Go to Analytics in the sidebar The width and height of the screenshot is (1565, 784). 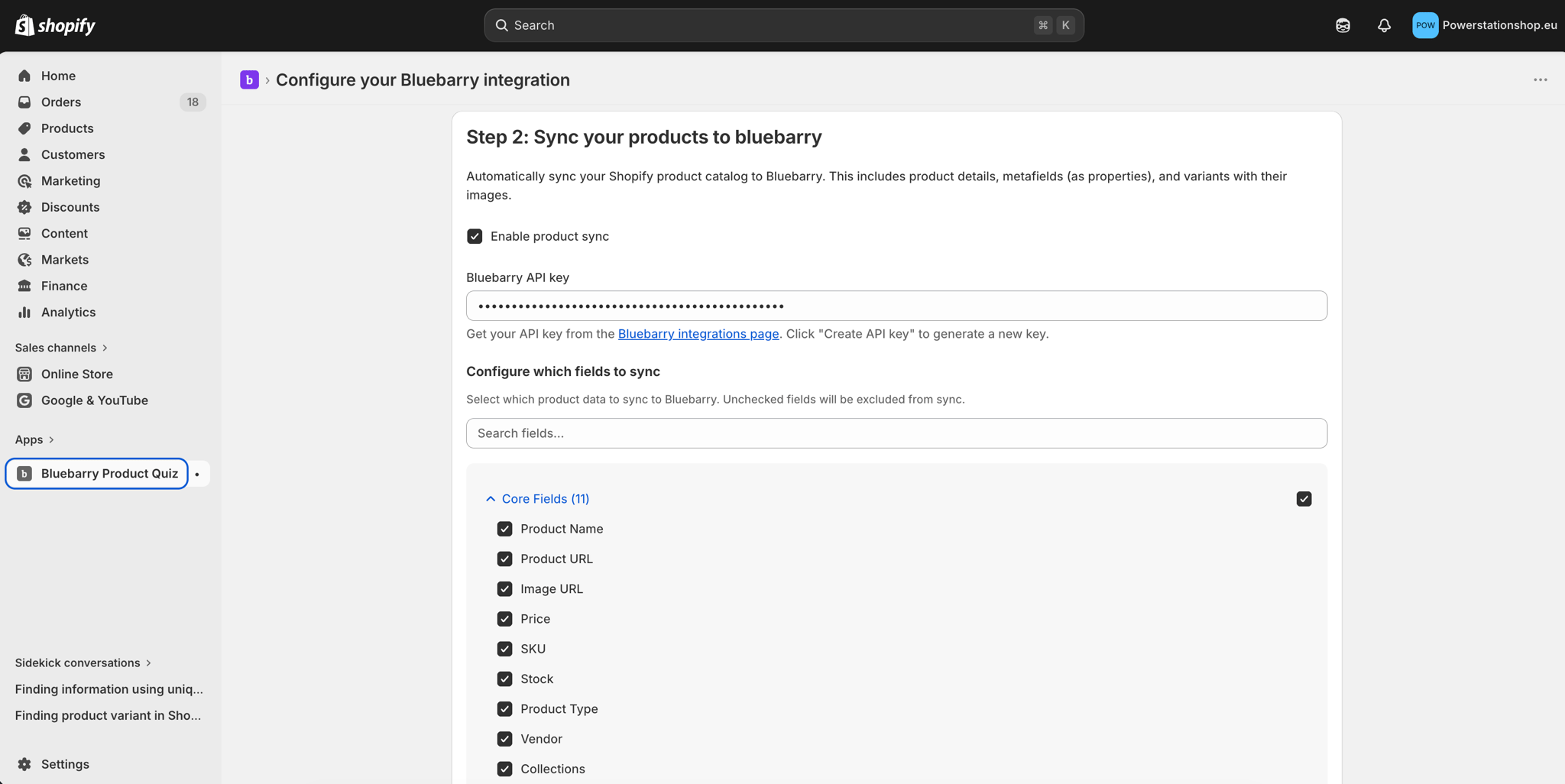point(25,312)
